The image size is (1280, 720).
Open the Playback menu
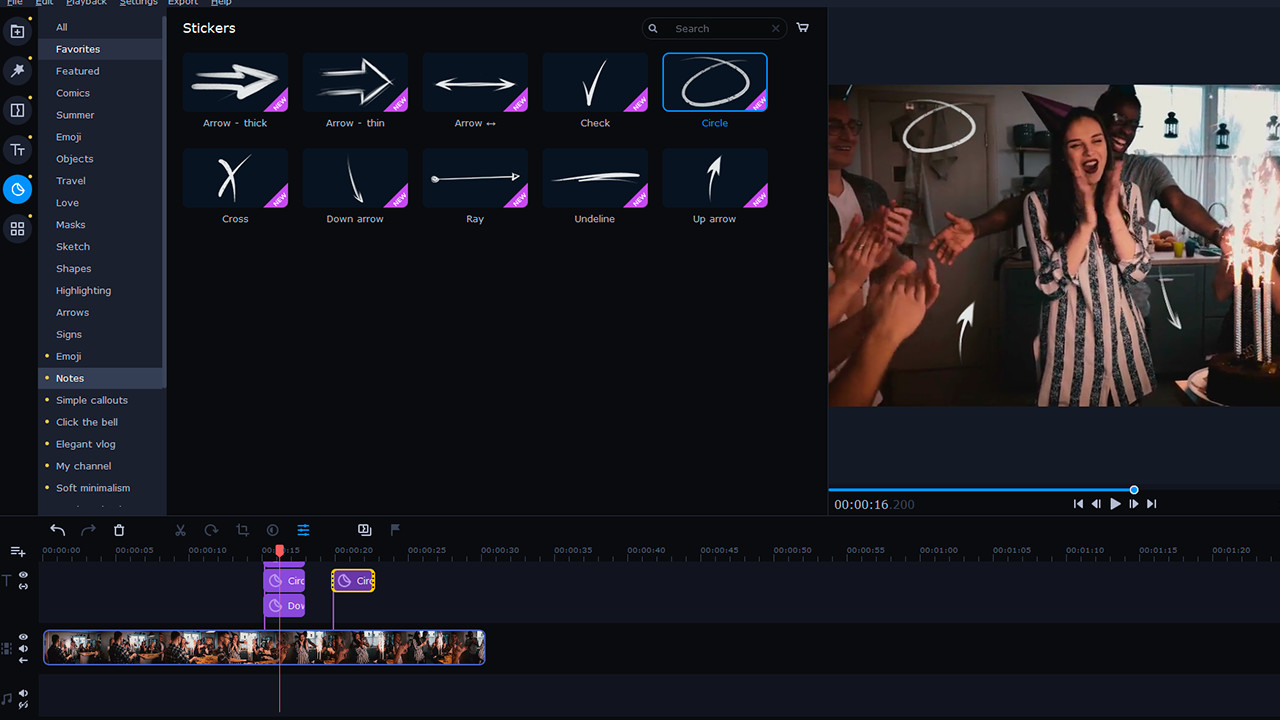pyautogui.click(x=84, y=3)
